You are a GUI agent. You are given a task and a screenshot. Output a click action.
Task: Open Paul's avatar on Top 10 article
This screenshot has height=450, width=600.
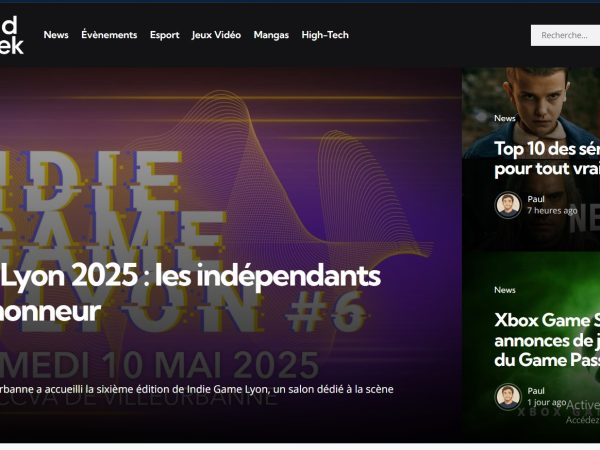508,205
